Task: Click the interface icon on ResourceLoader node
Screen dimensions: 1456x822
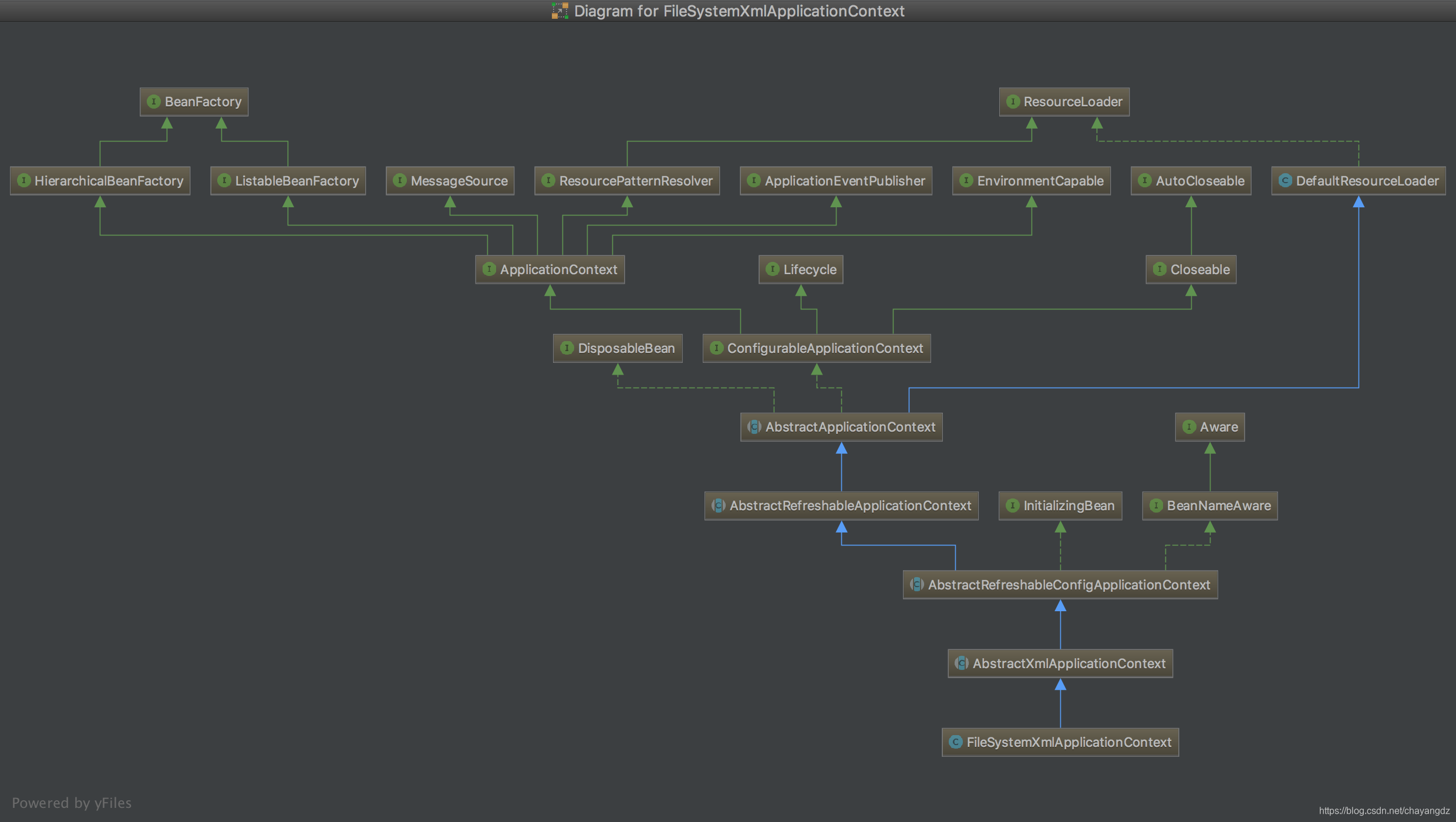Action: point(1013,102)
